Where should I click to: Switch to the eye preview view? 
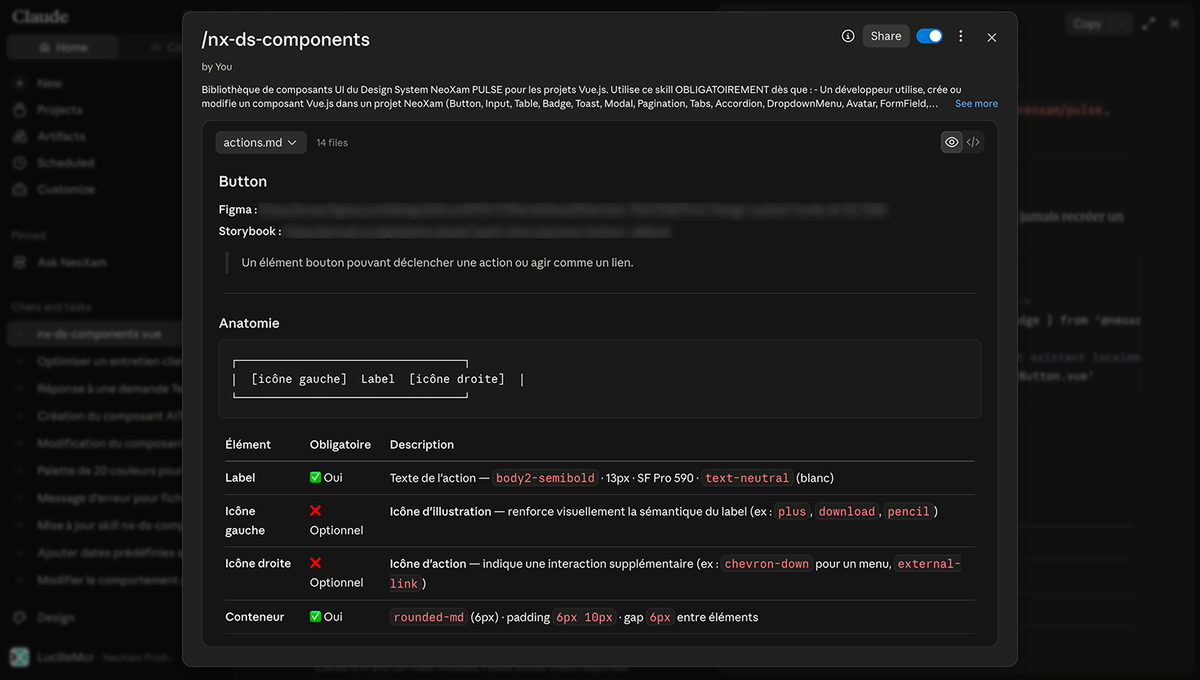click(x=951, y=142)
